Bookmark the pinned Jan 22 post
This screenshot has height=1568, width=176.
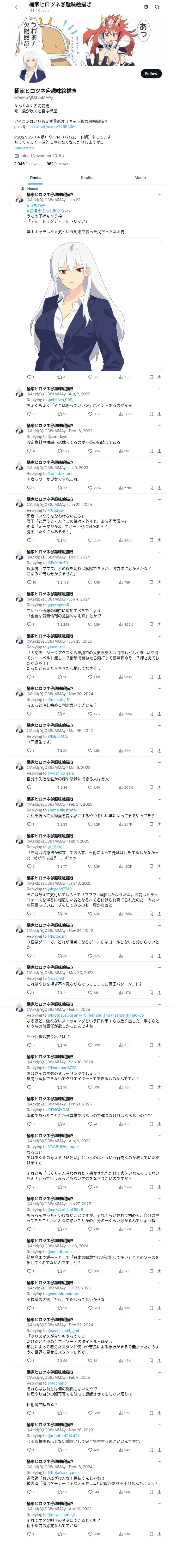(151, 377)
